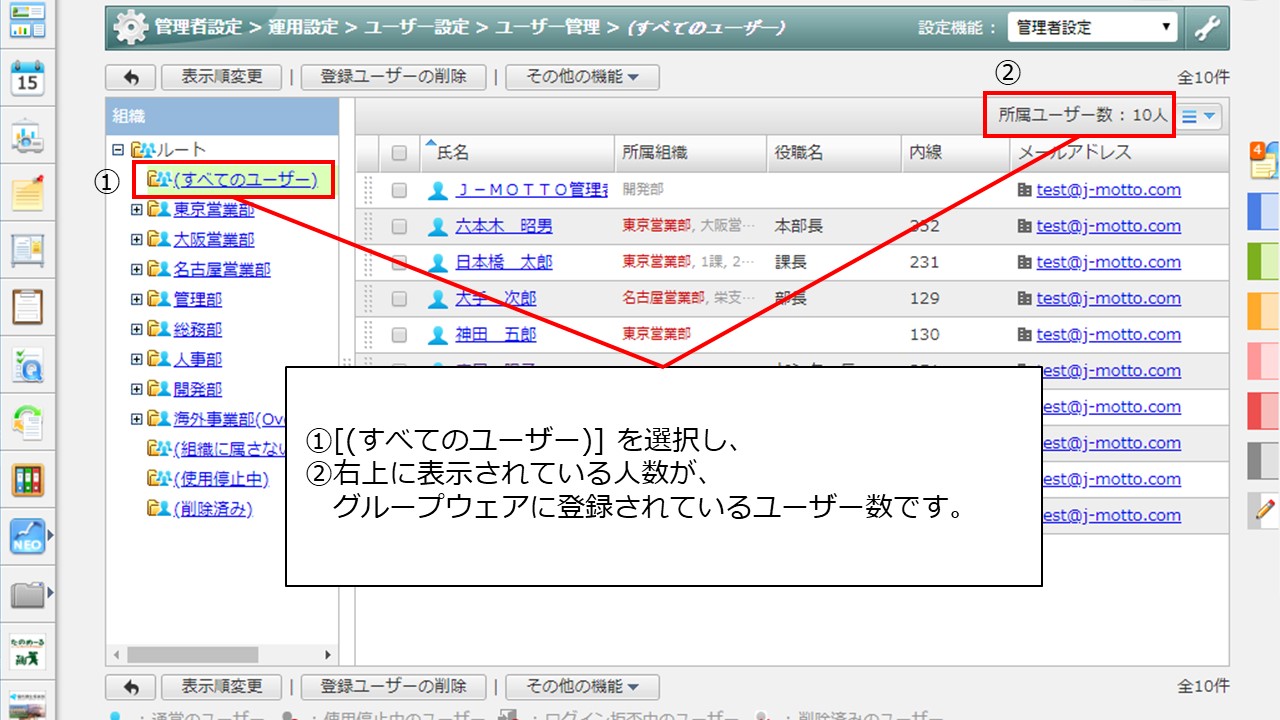Open the clipboard icon in left sidebar

(x=27, y=306)
